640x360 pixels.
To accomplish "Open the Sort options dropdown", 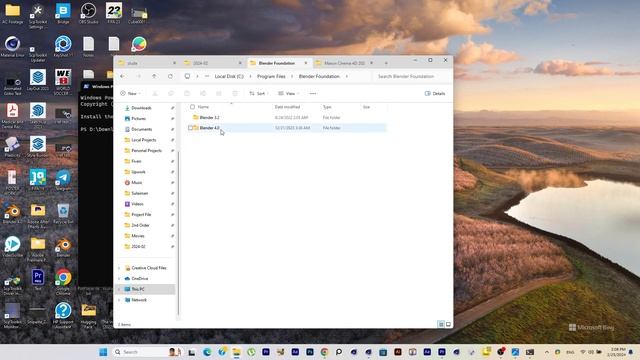I will coord(259,93).
